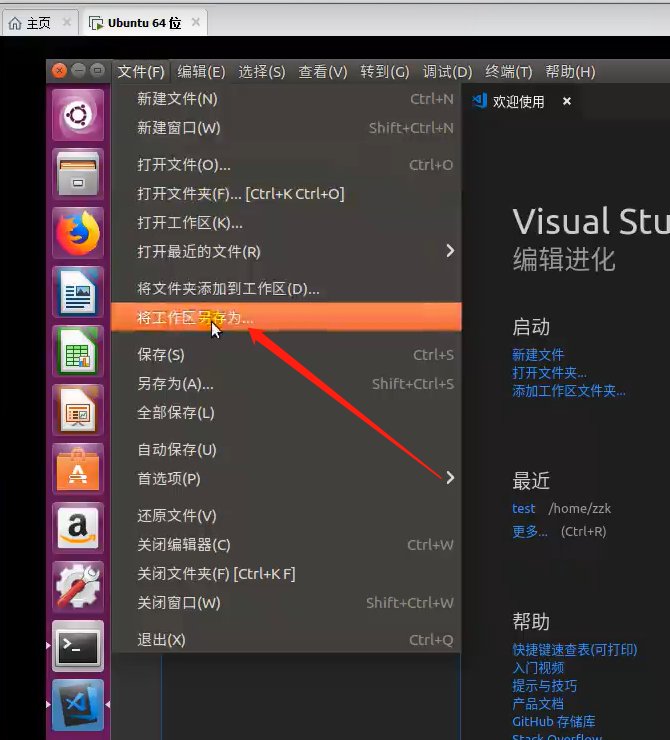
Task: Close the VS Code window with red button
Action: pos(59,71)
